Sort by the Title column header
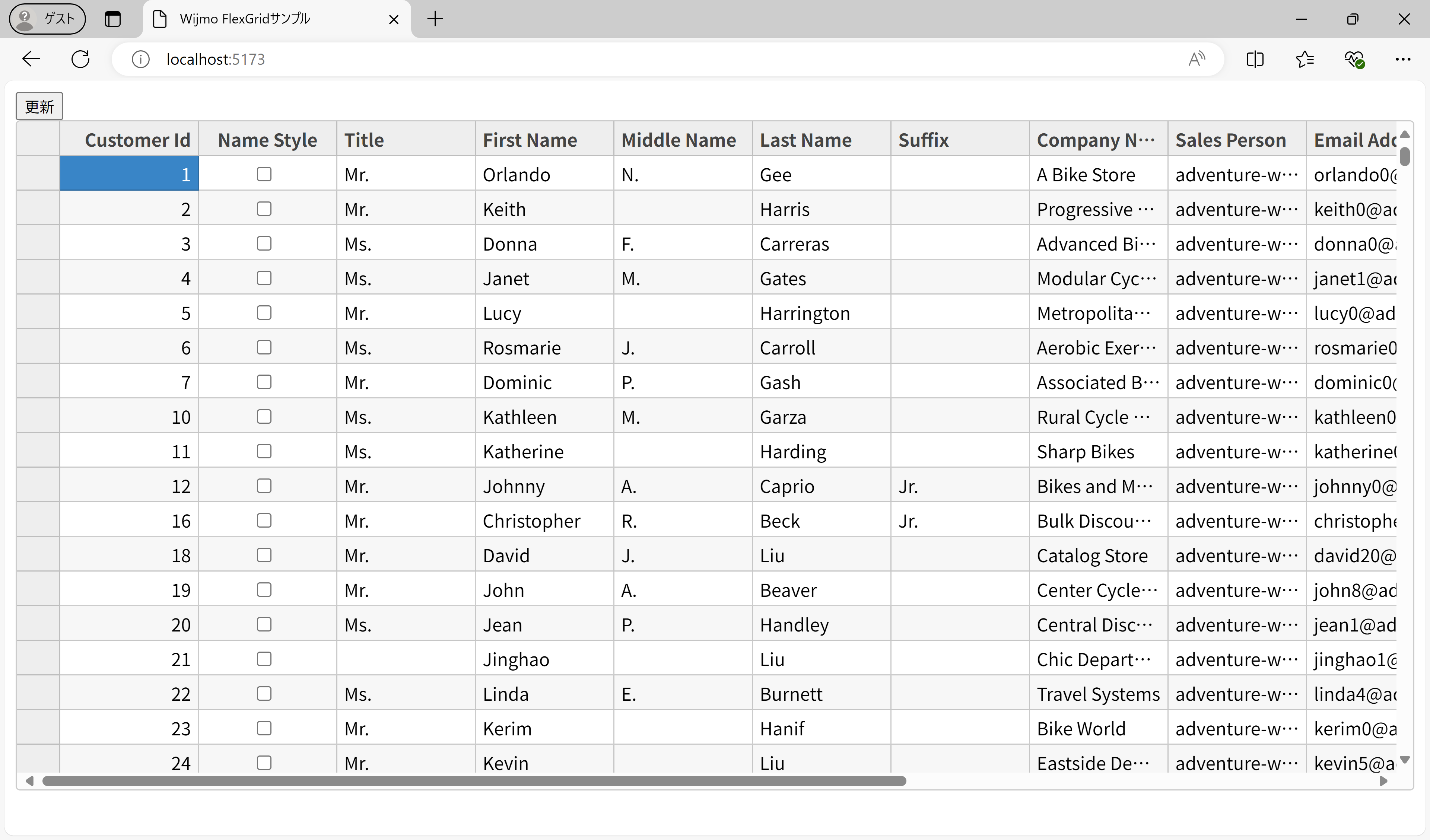The image size is (1430, 840). pos(406,140)
